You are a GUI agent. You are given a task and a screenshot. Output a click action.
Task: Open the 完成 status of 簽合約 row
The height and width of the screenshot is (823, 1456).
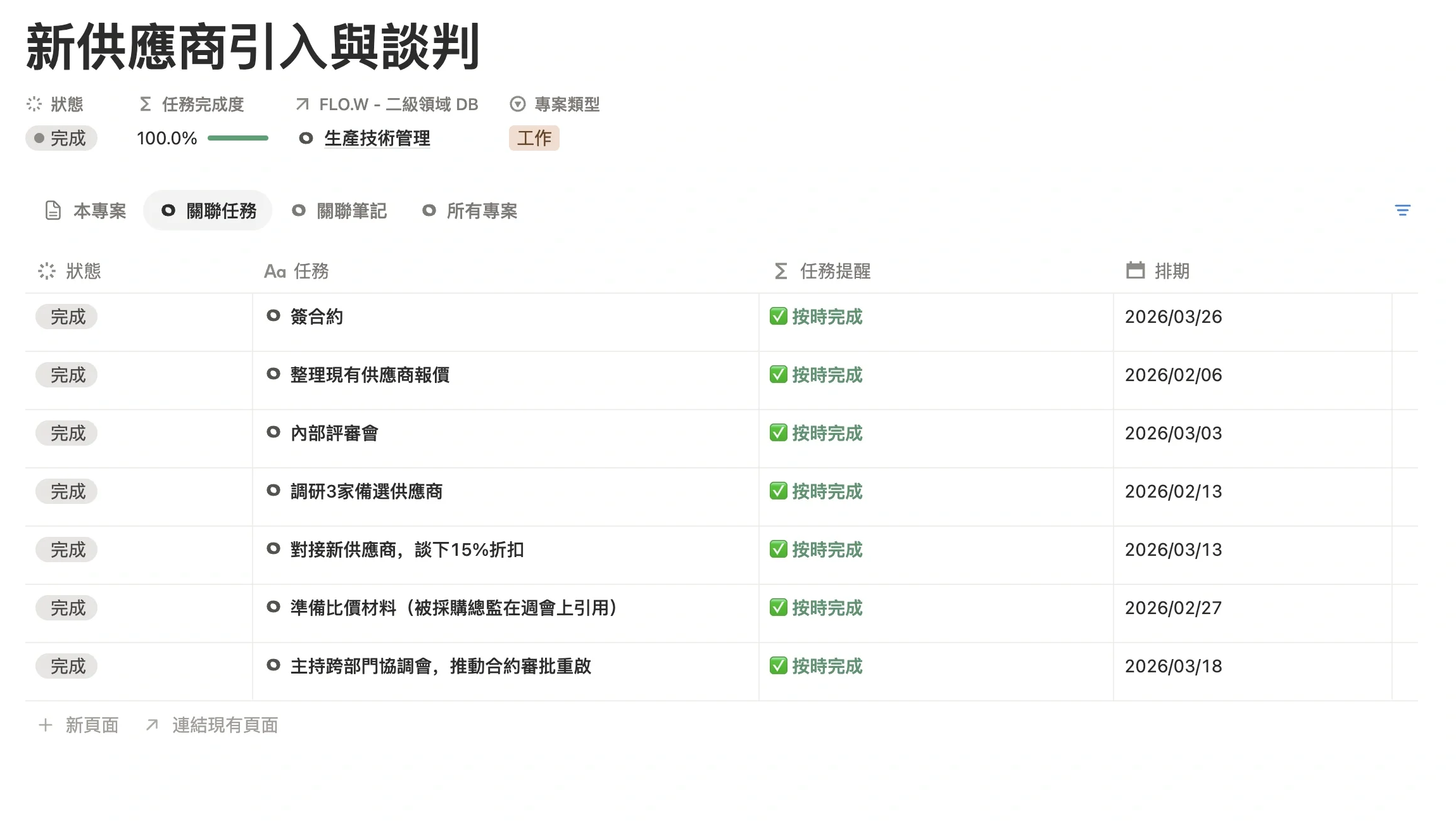(x=66, y=317)
